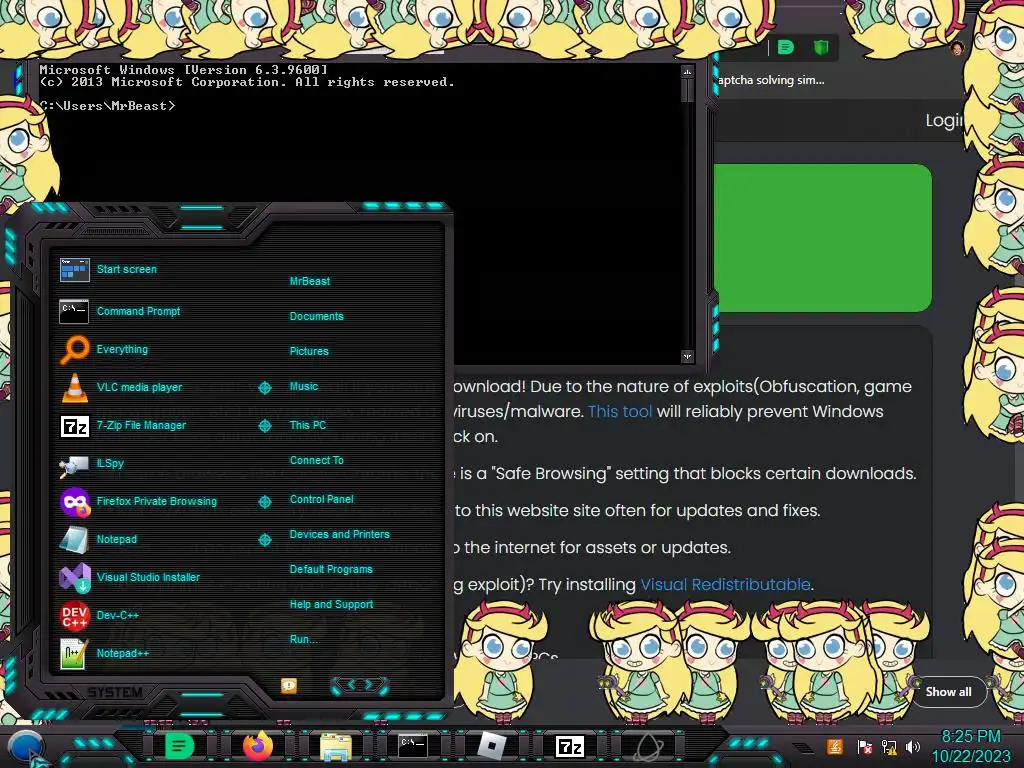Launch Notepad from the start menu
1024x768 pixels.
click(x=98, y=539)
